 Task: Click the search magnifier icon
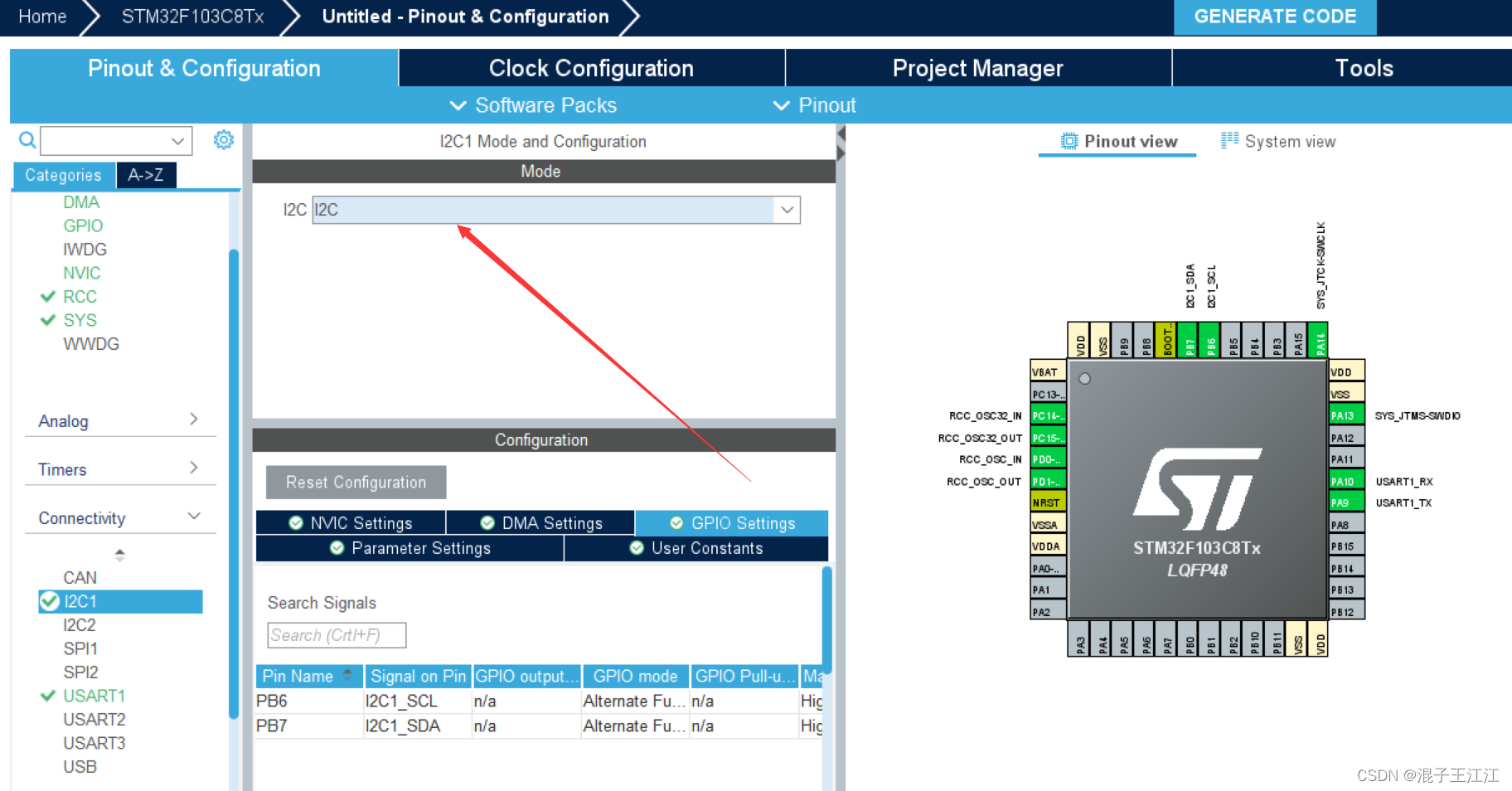click(27, 140)
